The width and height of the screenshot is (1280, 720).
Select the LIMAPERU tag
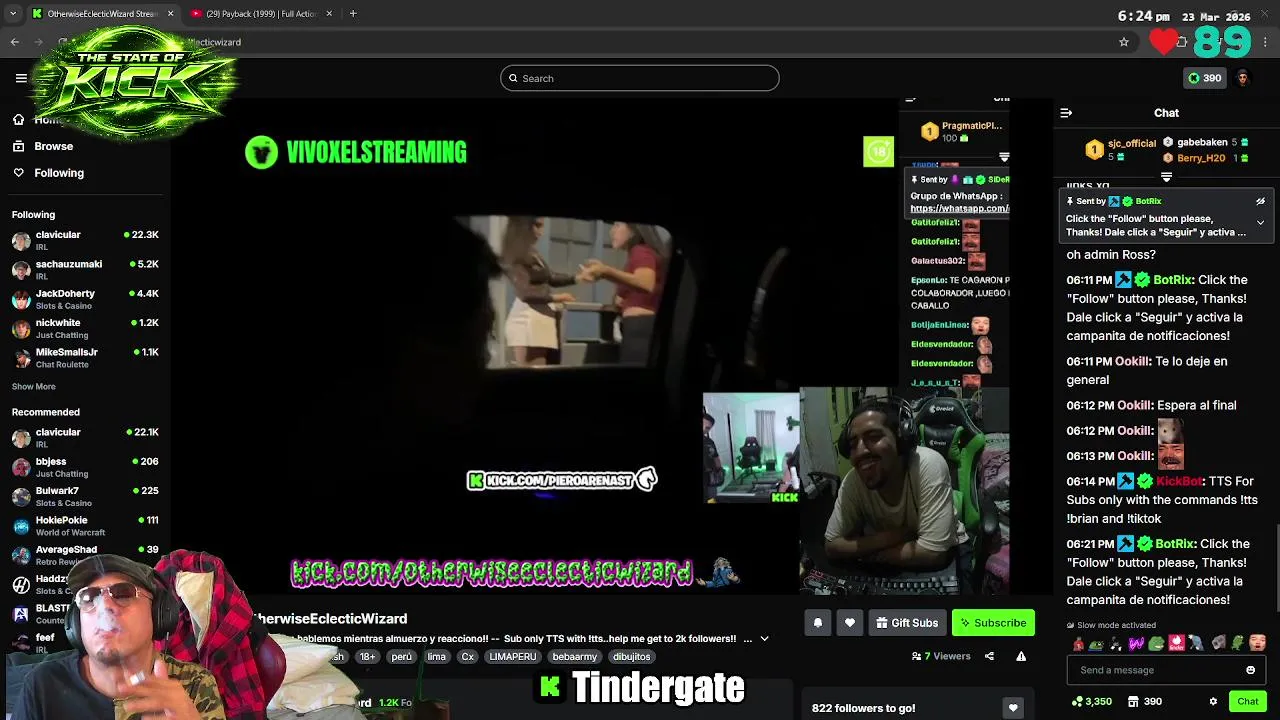click(512, 657)
